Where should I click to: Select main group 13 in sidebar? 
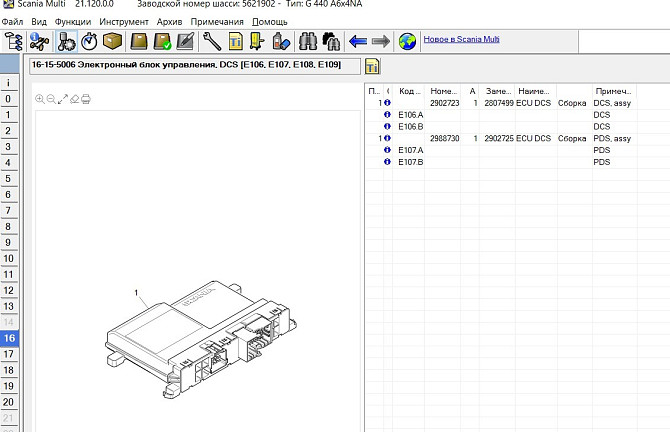(x=9, y=306)
